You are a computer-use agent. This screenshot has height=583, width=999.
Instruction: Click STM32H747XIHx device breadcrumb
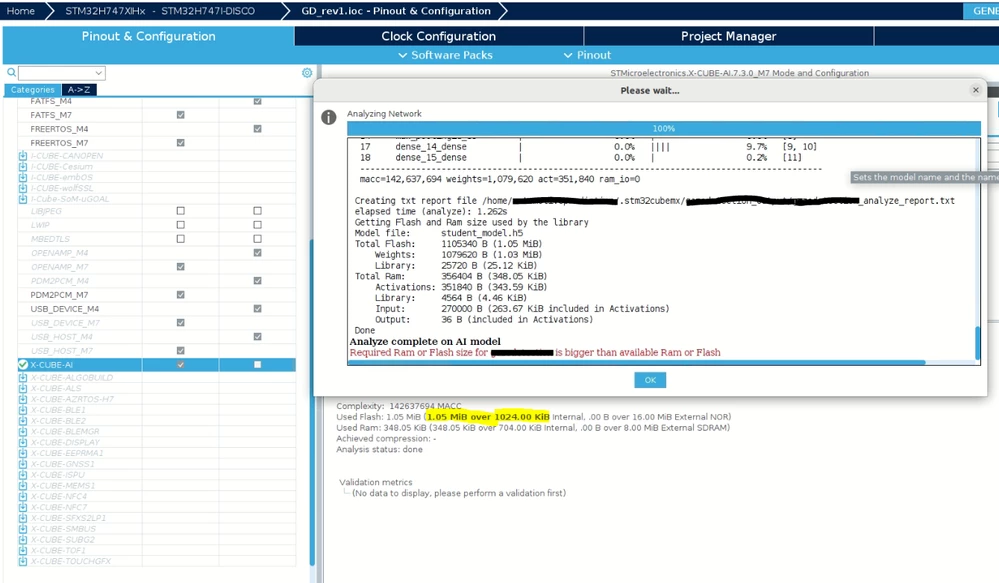click(160, 11)
